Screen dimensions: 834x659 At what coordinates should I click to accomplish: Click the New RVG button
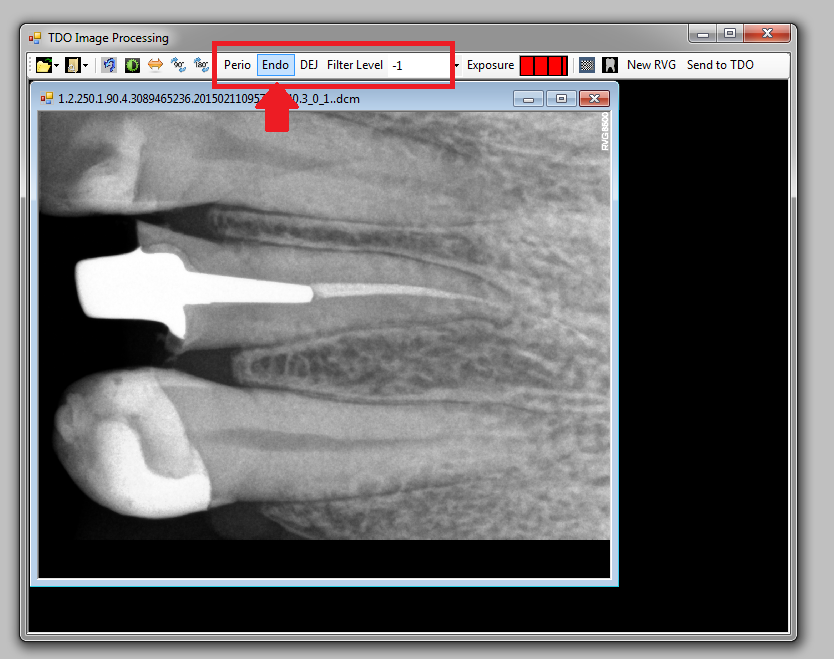[x=651, y=65]
